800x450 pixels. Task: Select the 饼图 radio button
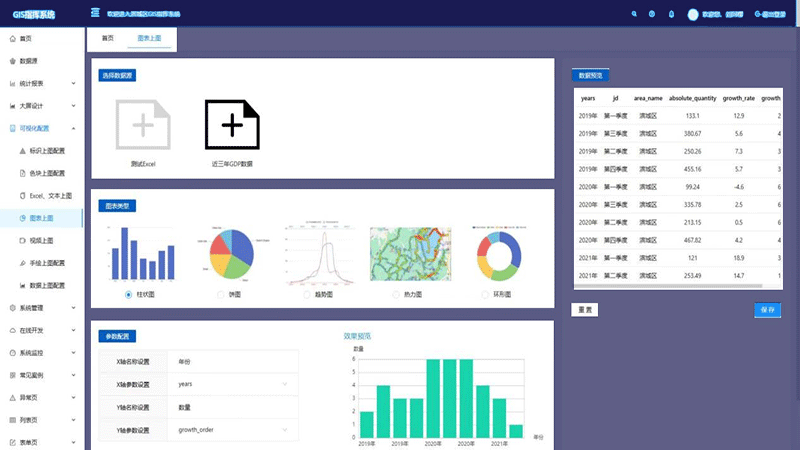tap(220, 295)
